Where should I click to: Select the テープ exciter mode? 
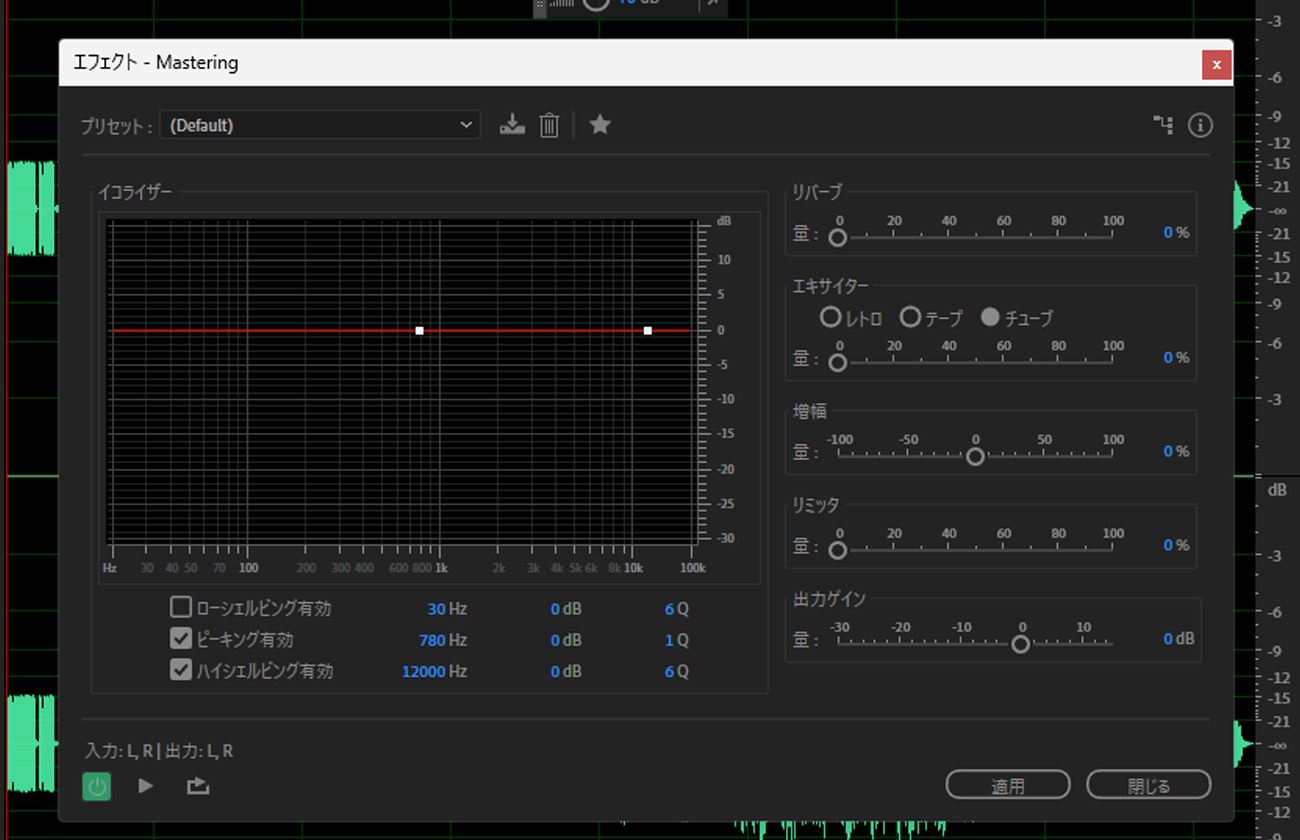910,317
